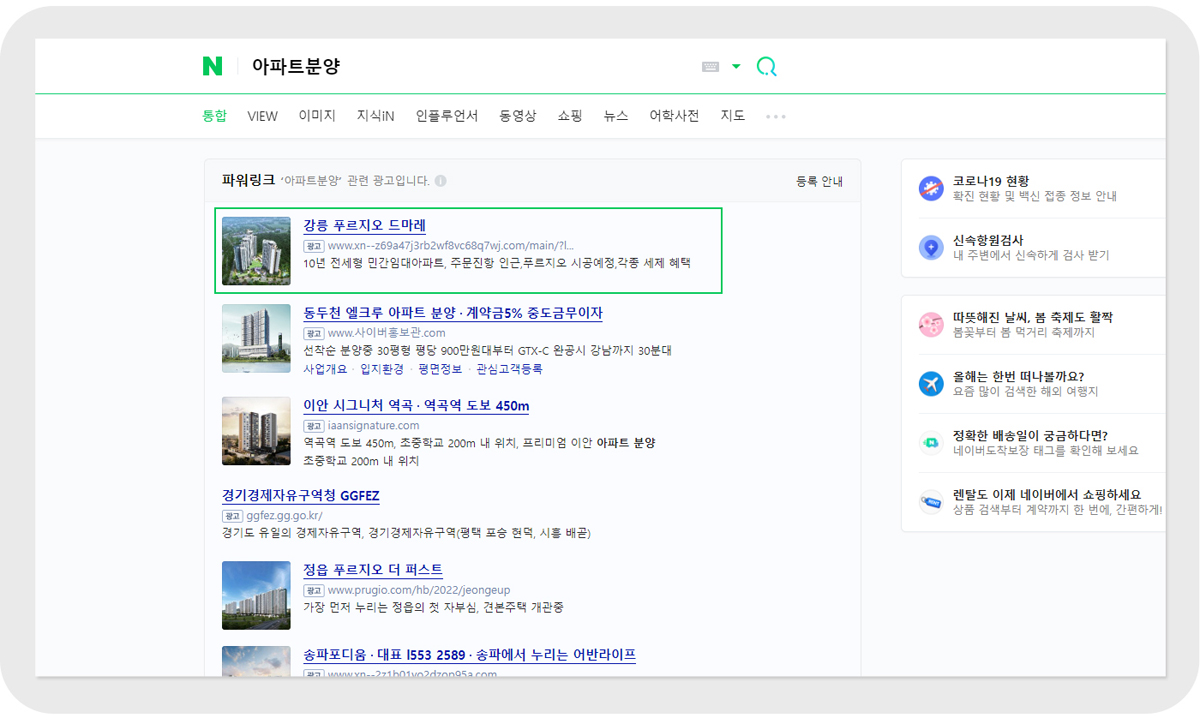Viewport: 1200px width, 724px height.
Task: Open the 신속항원검사 heading
Action: coord(988,240)
